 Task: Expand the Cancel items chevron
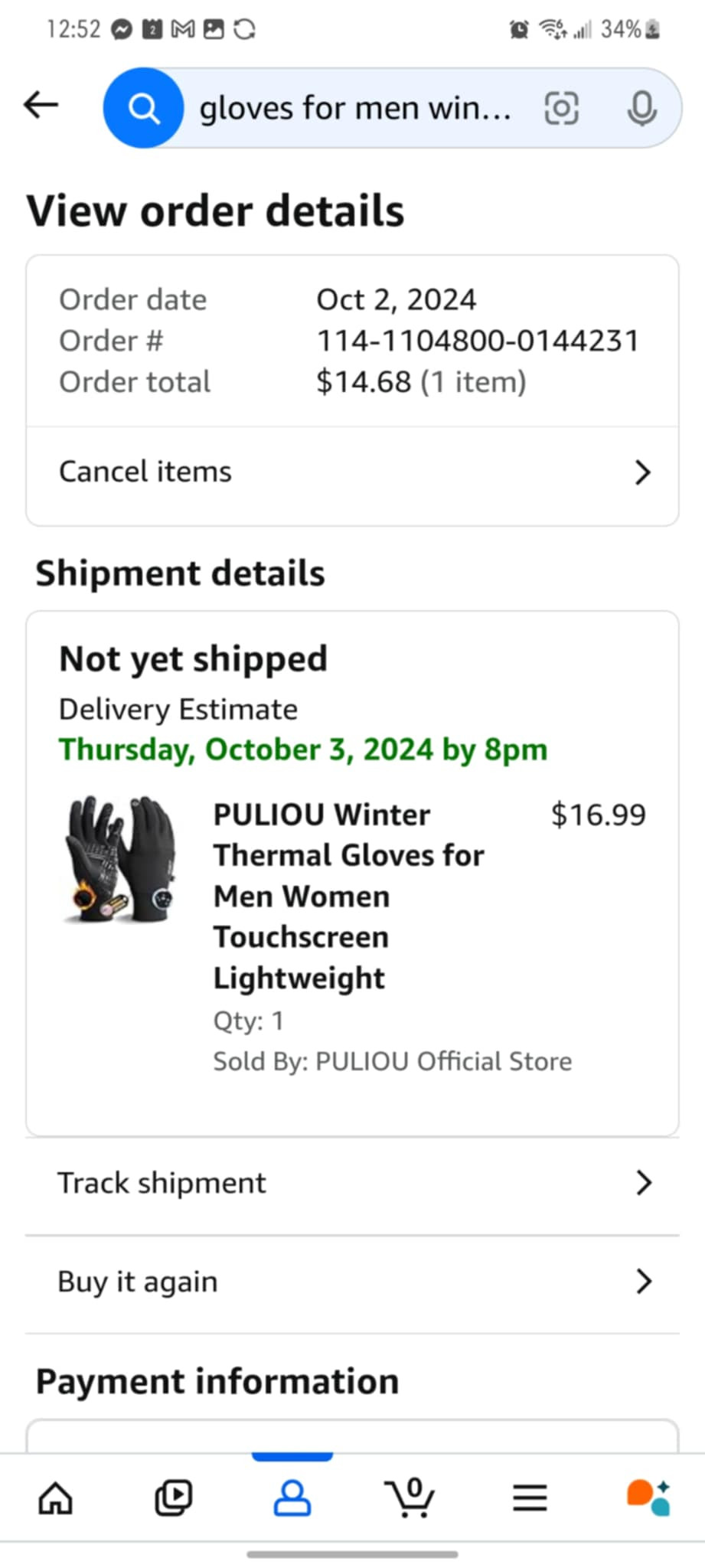point(643,472)
